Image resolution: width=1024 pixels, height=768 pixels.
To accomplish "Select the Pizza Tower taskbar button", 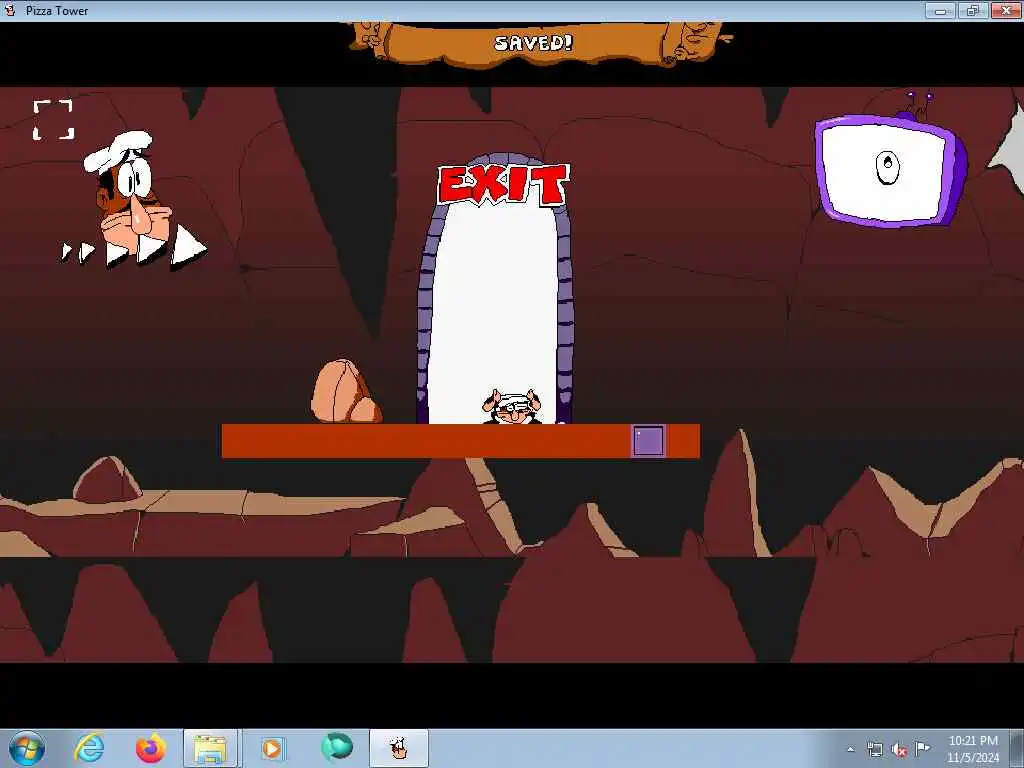I will tap(399, 748).
